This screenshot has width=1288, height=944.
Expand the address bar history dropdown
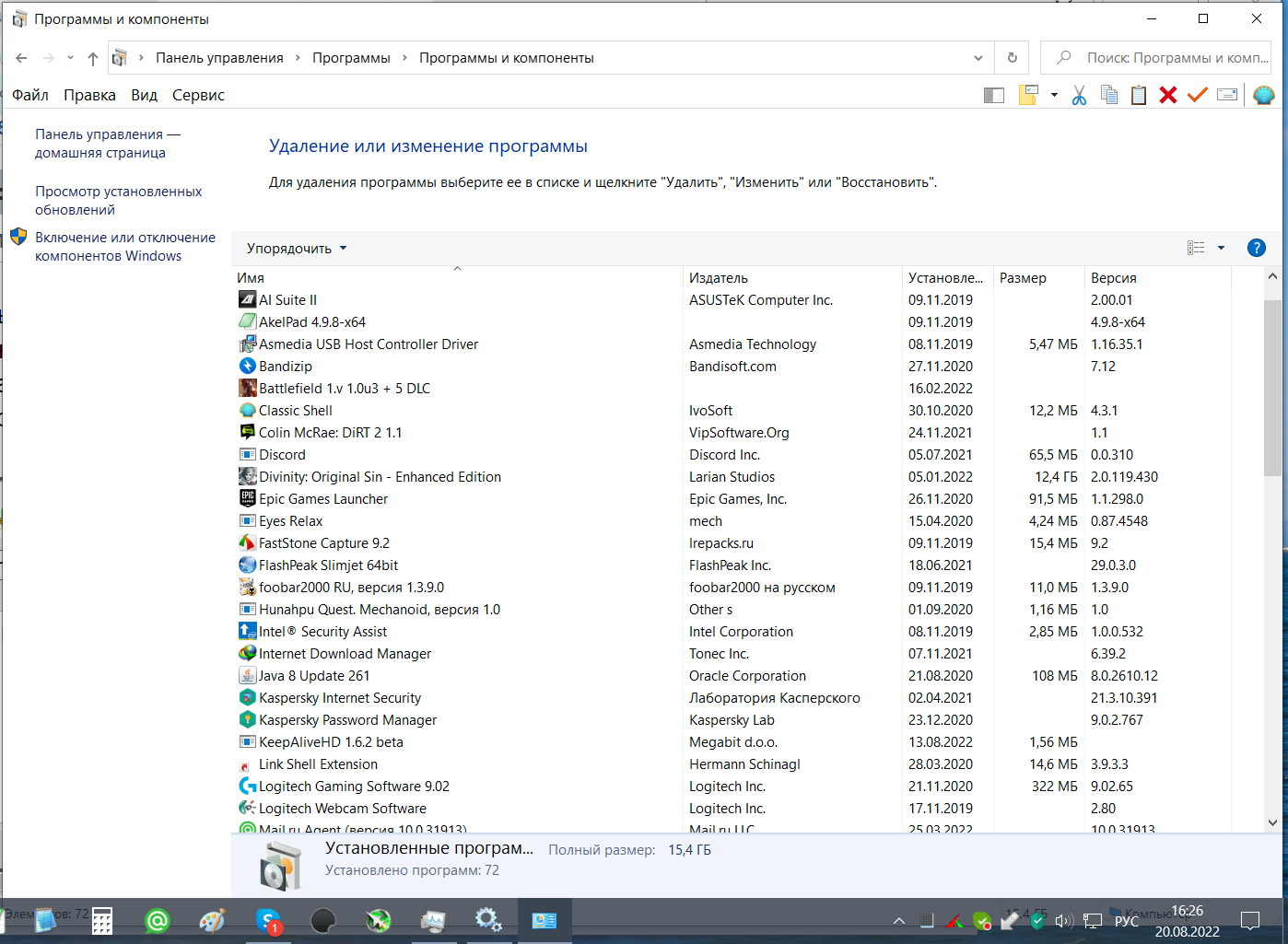pos(978,58)
